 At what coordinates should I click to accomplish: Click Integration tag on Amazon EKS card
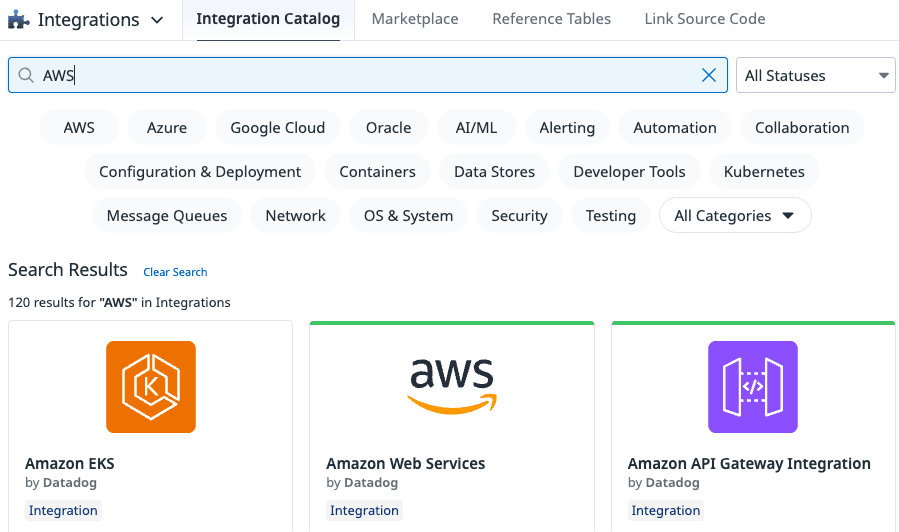[63, 510]
